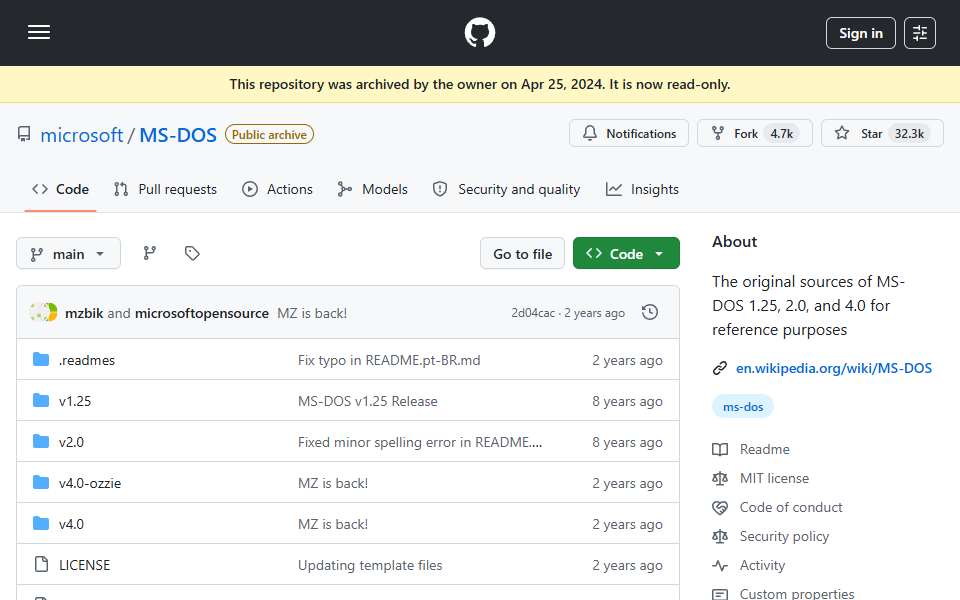Click the '2 years ago' timestamp for LICENSE
960x600 pixels.
tap(627, 565)
